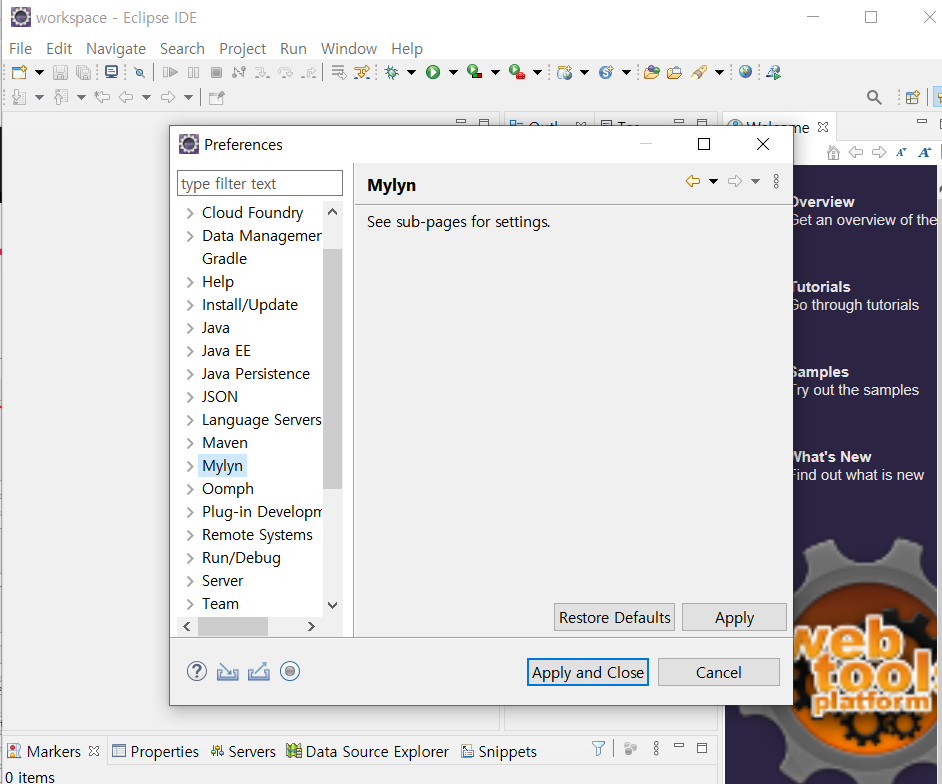Select Gradle in the preferences tree
942x784 pixels.
[x=224, y=258]
